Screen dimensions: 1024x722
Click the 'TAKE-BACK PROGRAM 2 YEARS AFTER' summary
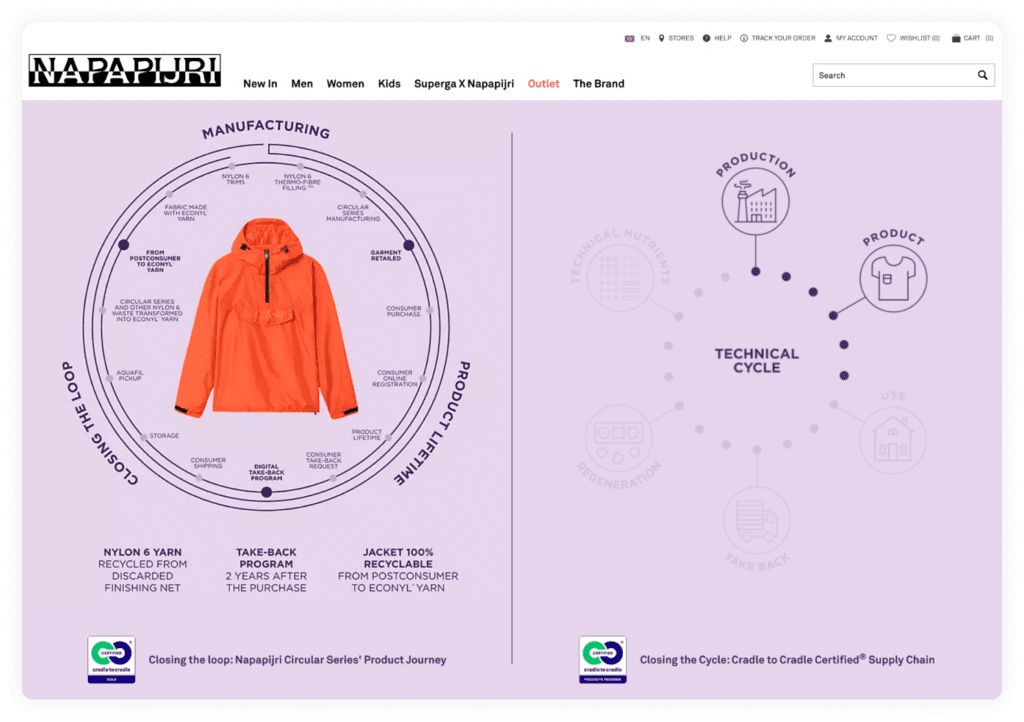266,570
